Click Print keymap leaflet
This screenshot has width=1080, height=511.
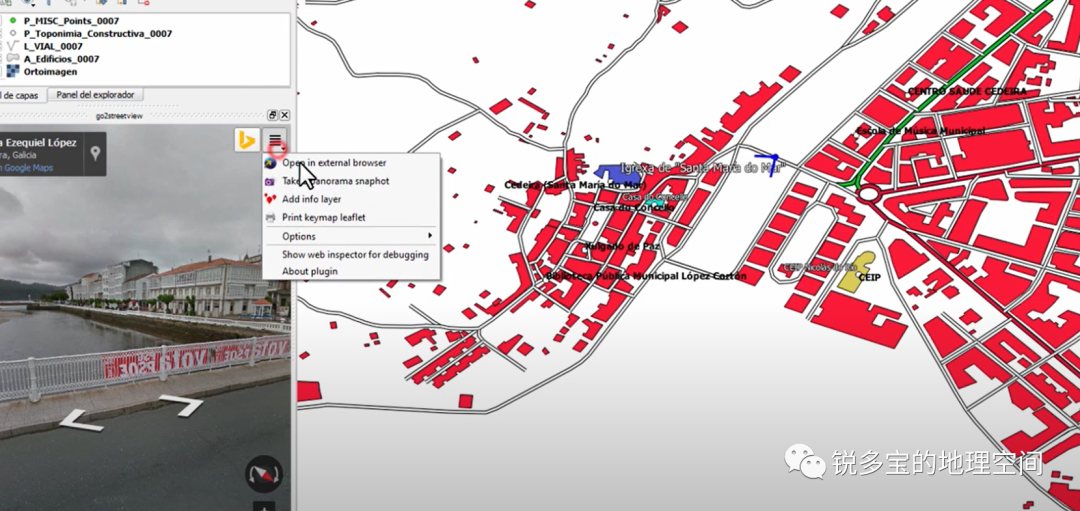pyautogui.click(x=323, y=217)
